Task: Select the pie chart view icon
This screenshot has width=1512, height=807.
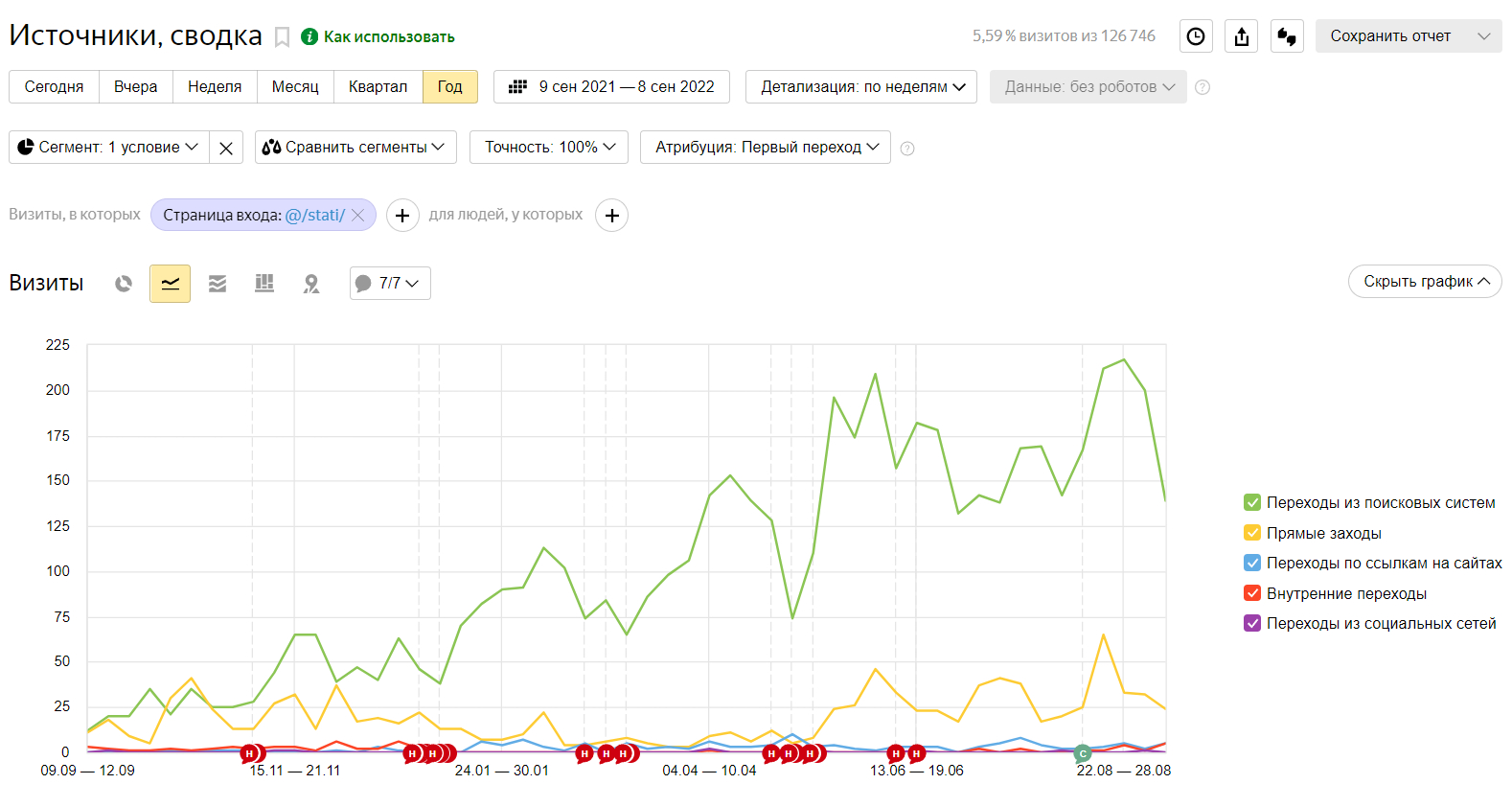Action: point(124,284)
